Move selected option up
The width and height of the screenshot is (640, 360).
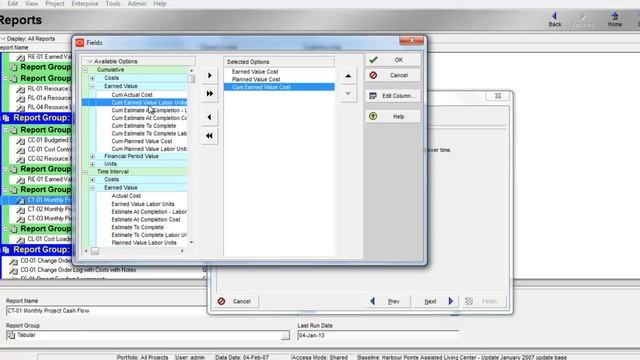348,76
